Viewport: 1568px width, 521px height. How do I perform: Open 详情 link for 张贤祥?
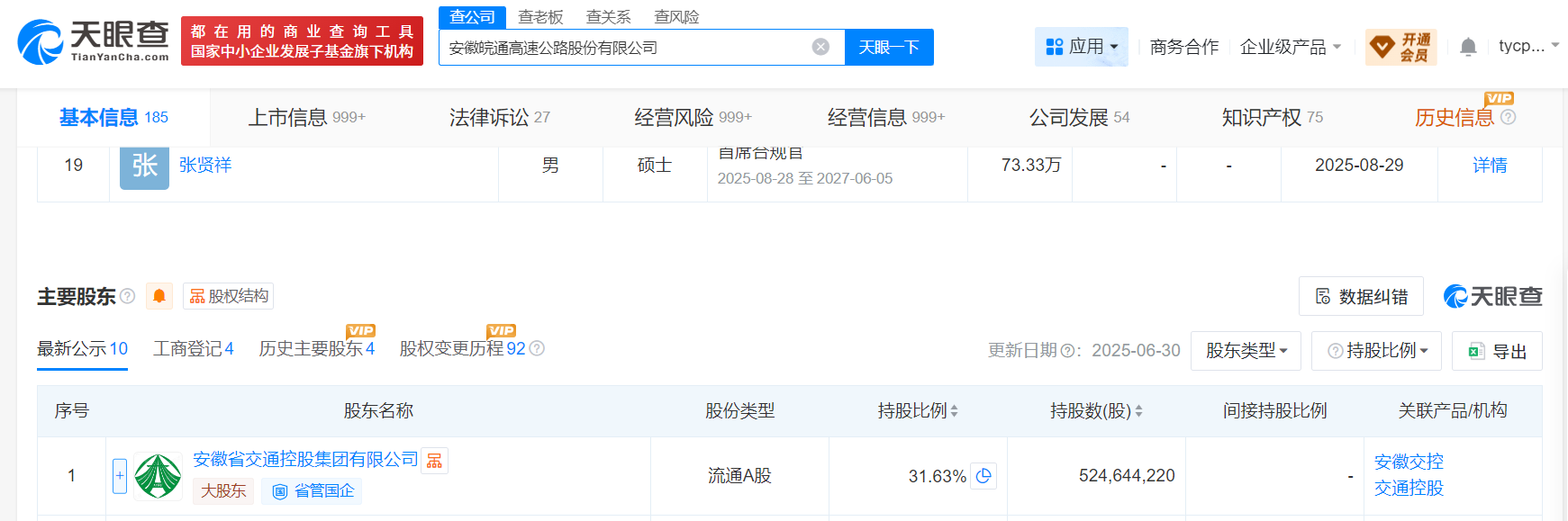point(1490,165)
